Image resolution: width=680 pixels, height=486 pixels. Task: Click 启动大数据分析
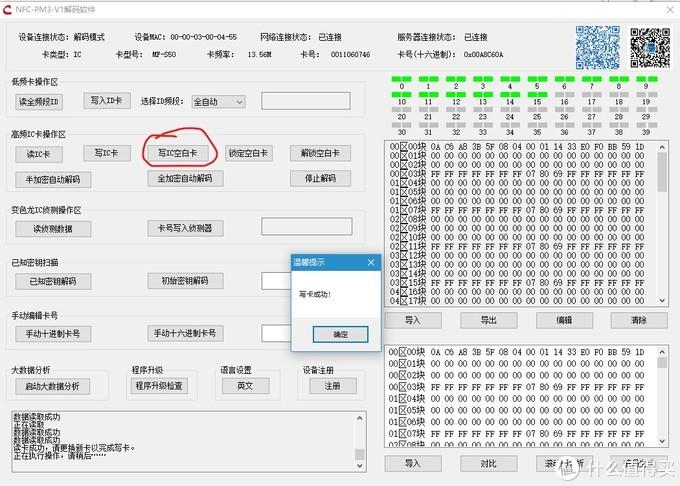point(52,386)
